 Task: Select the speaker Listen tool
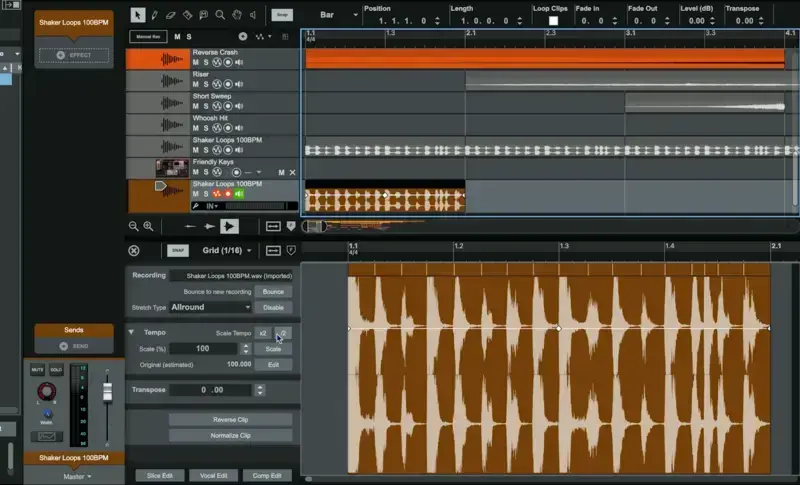253,15
